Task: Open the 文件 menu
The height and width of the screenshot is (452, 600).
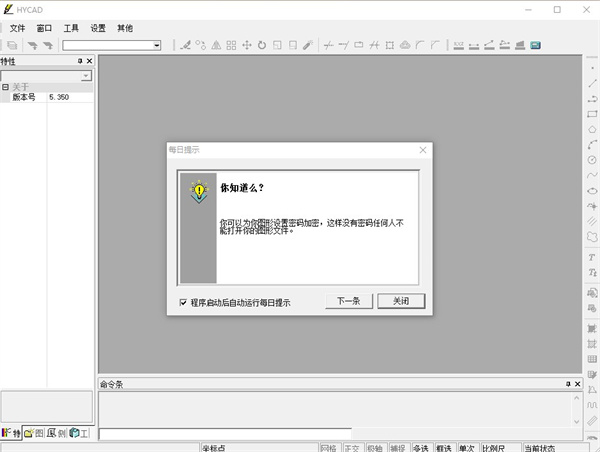Action: point(17,28)
